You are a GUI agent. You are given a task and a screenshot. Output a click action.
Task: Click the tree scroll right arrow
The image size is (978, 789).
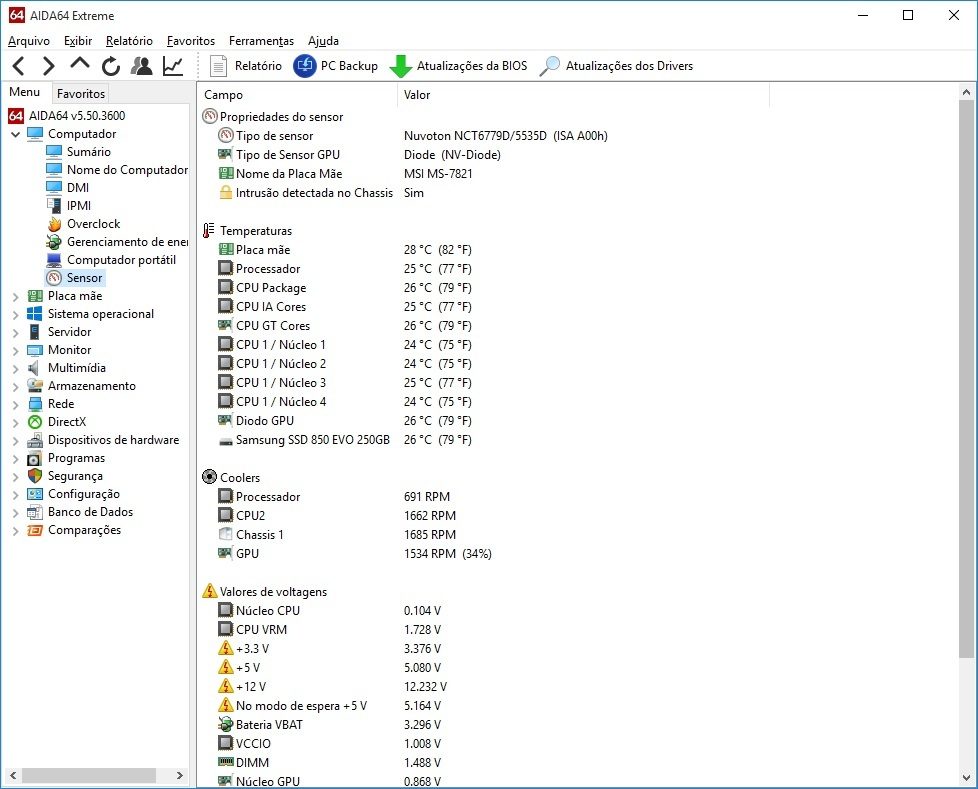pyautogui.click(x=180, y=775)
